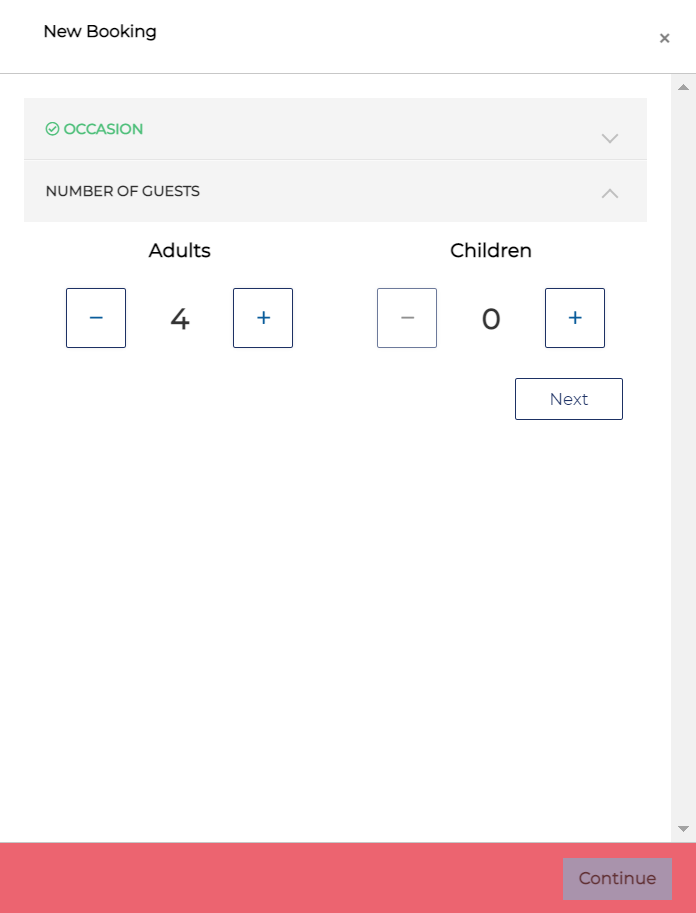Collapse the Number of Guests chevron
696x913 pixels.
[609, 193]
